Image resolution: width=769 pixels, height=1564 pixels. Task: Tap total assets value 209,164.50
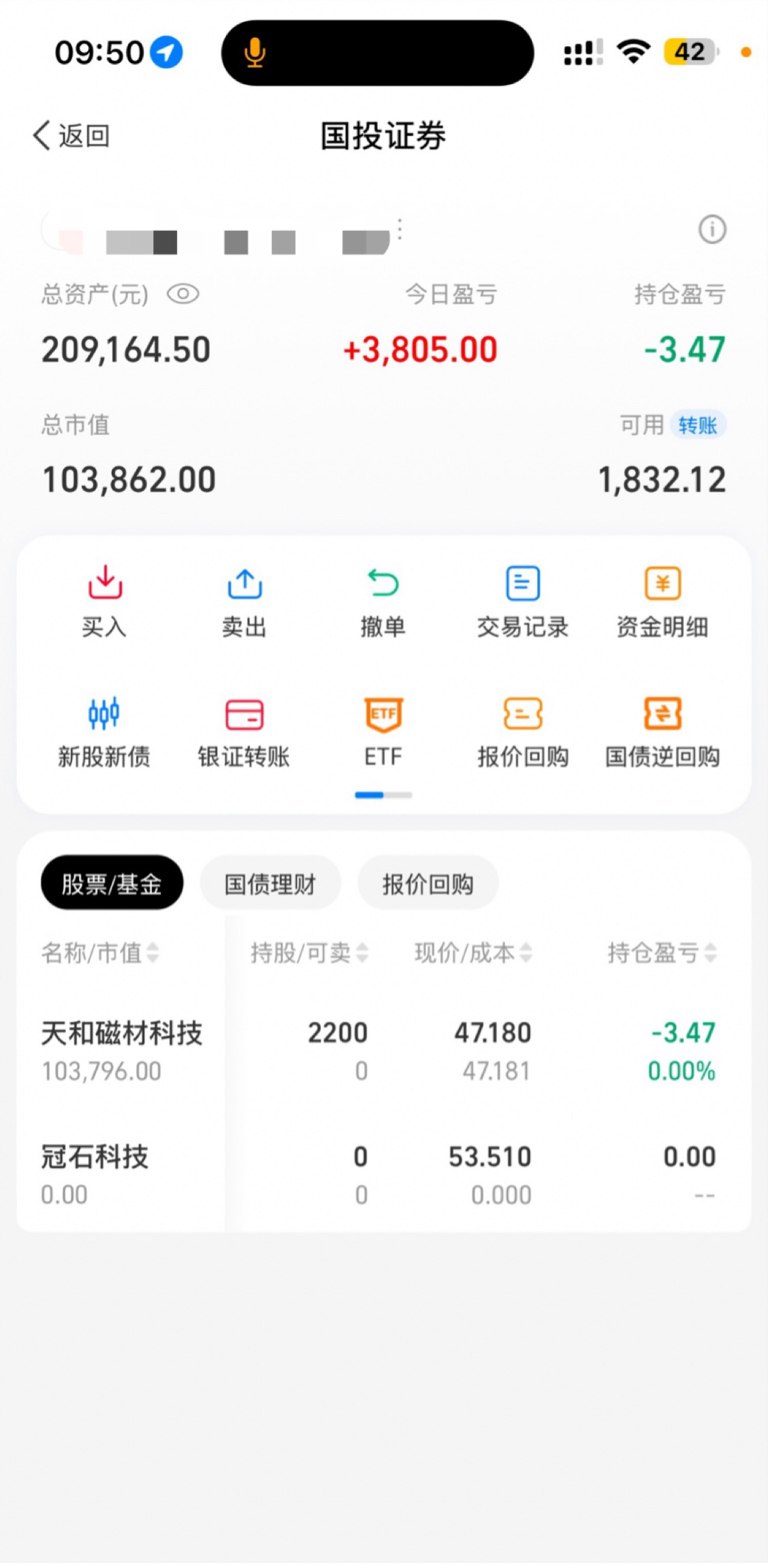(x=126, y=350)
